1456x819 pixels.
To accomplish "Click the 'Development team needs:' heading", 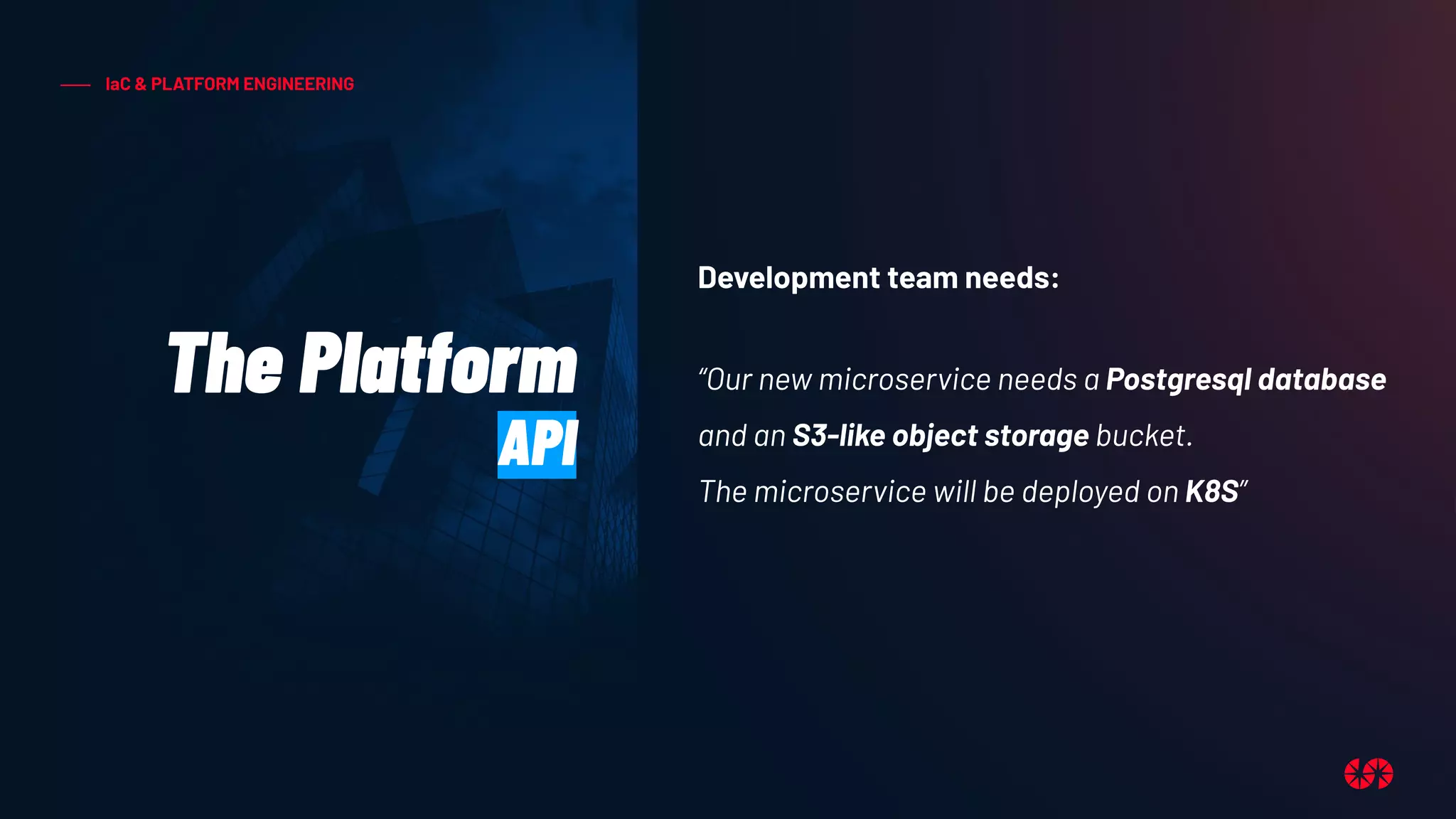I will pyautogui.click(x=878, y=277).
